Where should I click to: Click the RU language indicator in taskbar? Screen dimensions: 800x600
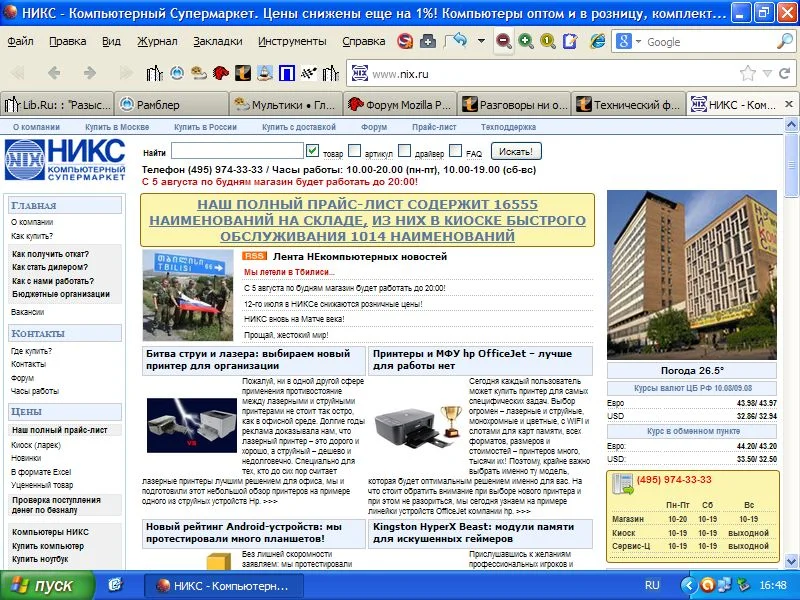pos(652,585)
